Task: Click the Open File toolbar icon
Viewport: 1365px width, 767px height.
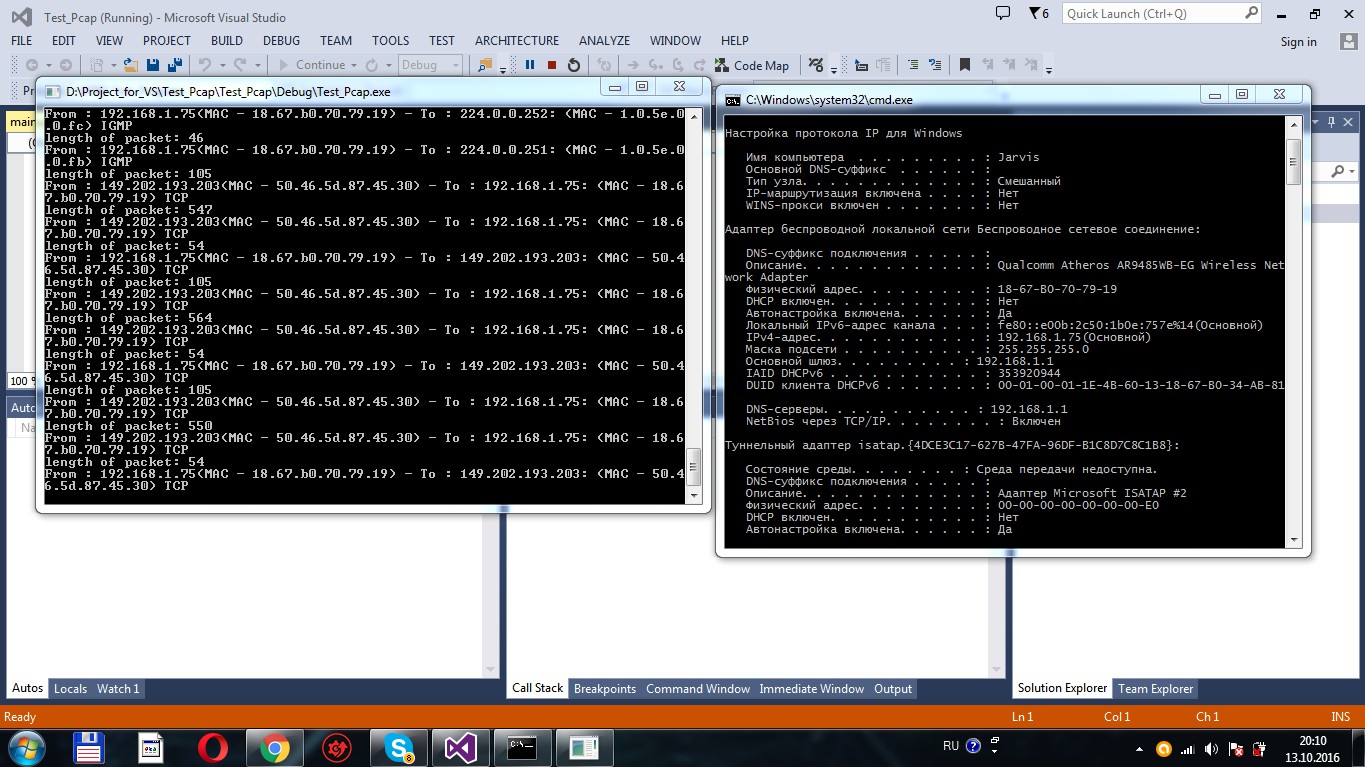Action: (x=131, y=65)
